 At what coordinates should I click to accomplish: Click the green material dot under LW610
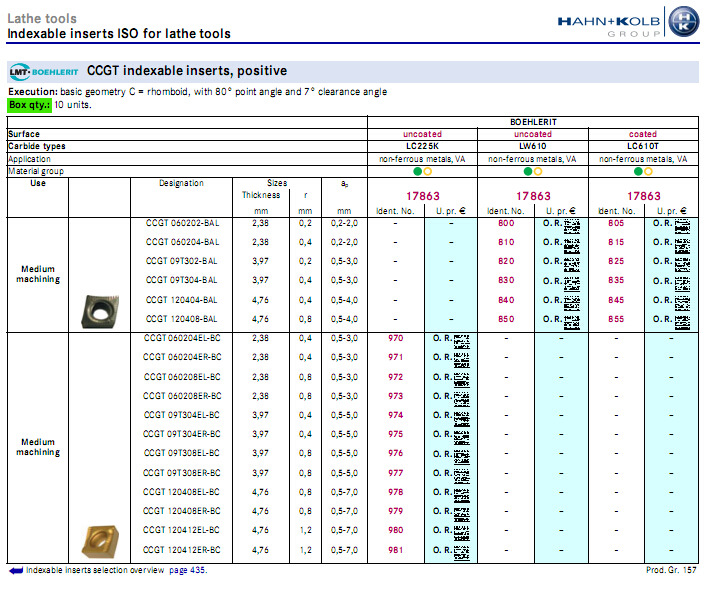coord(528,171)
